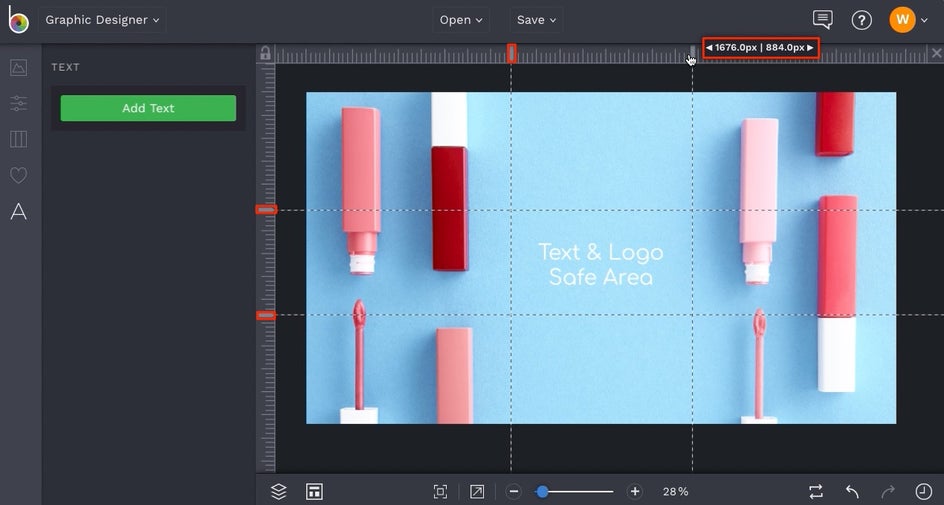944x505 pixels.
Task: Click the left arrow in guide position tooltip
Action: [x=709, y=48]
